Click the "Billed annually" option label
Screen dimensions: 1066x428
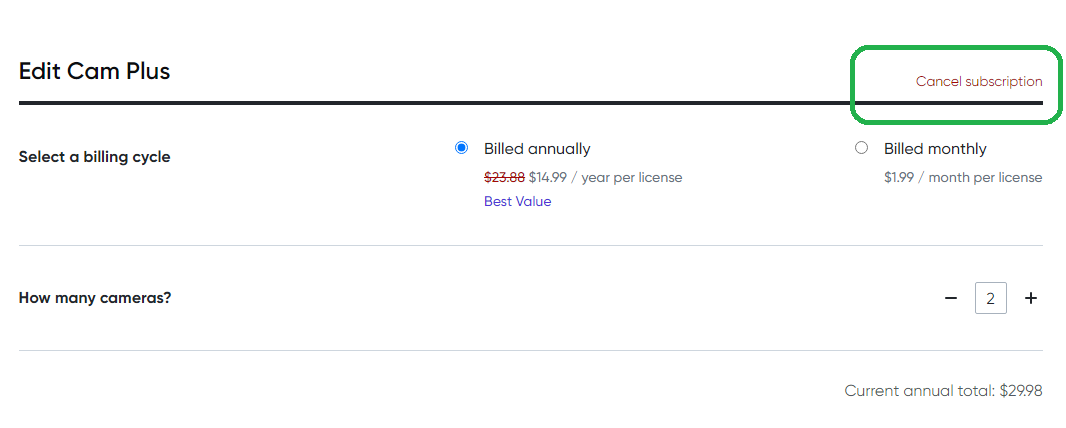(537, 149)
